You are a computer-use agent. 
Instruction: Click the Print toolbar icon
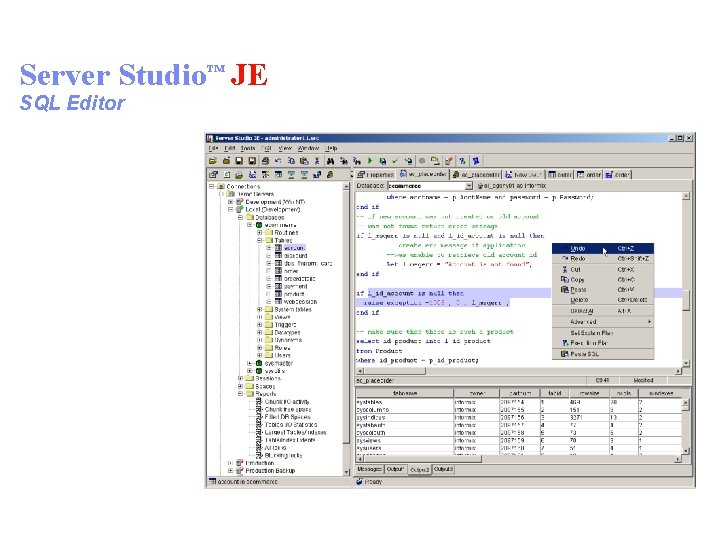(265, 161)
